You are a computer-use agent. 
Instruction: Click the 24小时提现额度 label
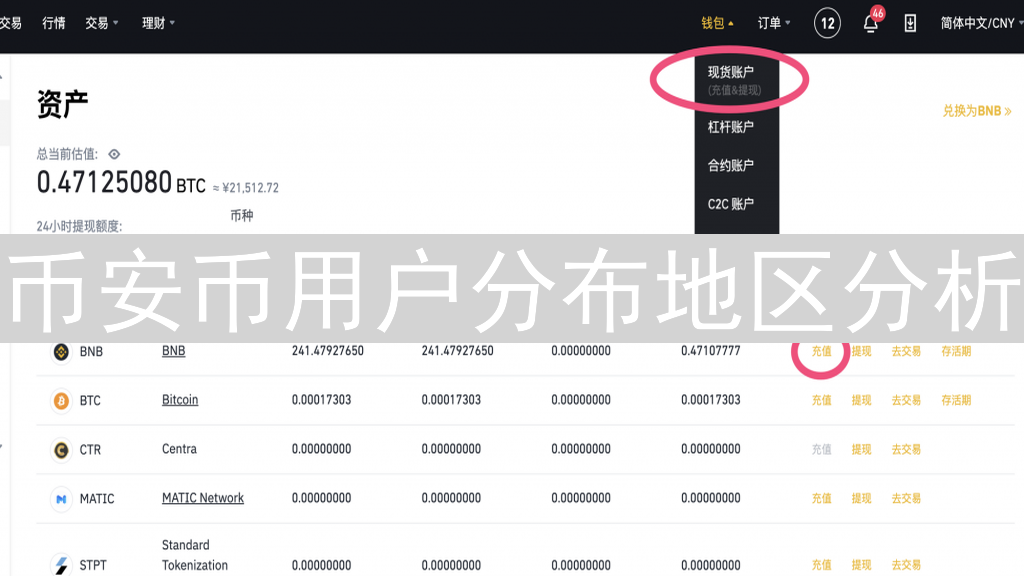click(x=79, y=227)
